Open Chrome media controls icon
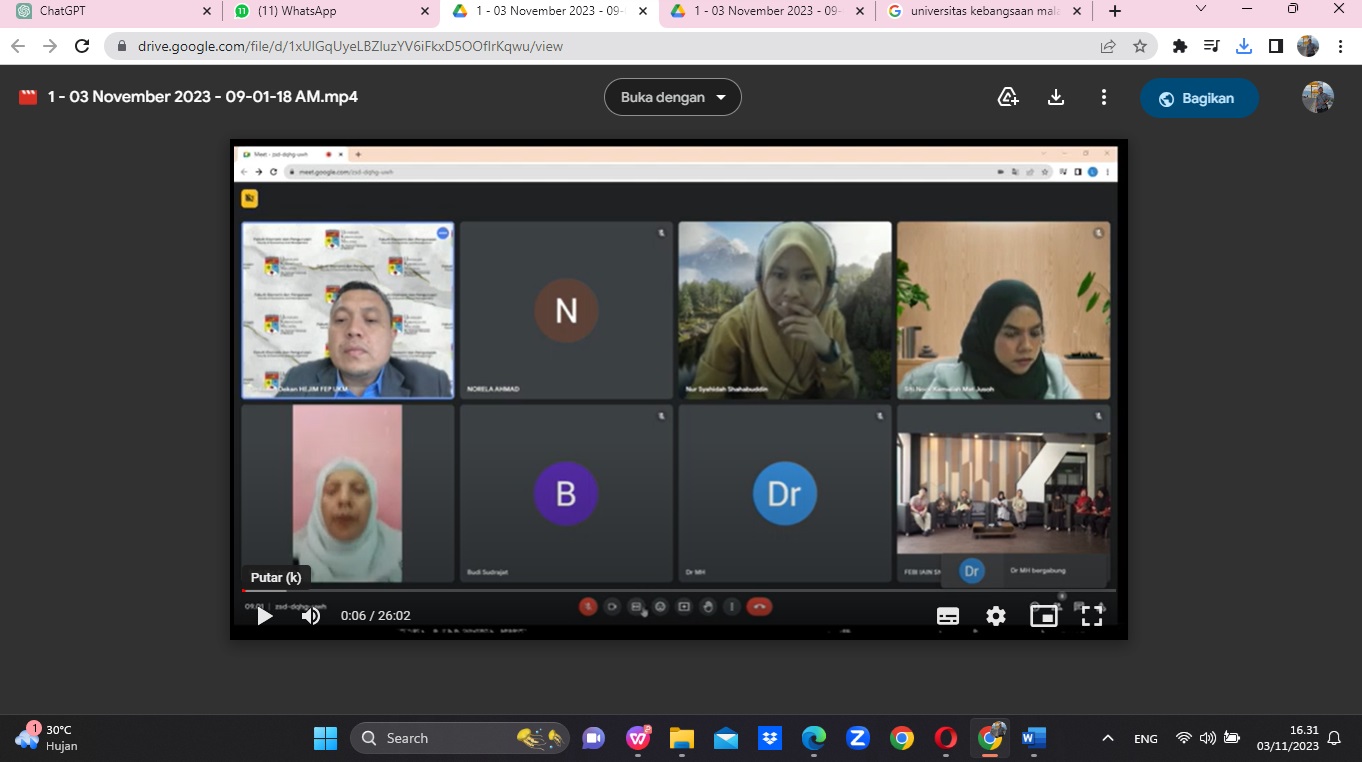Image resolution: width=1362 pixels, height=762 pixels. [1212, 46]
